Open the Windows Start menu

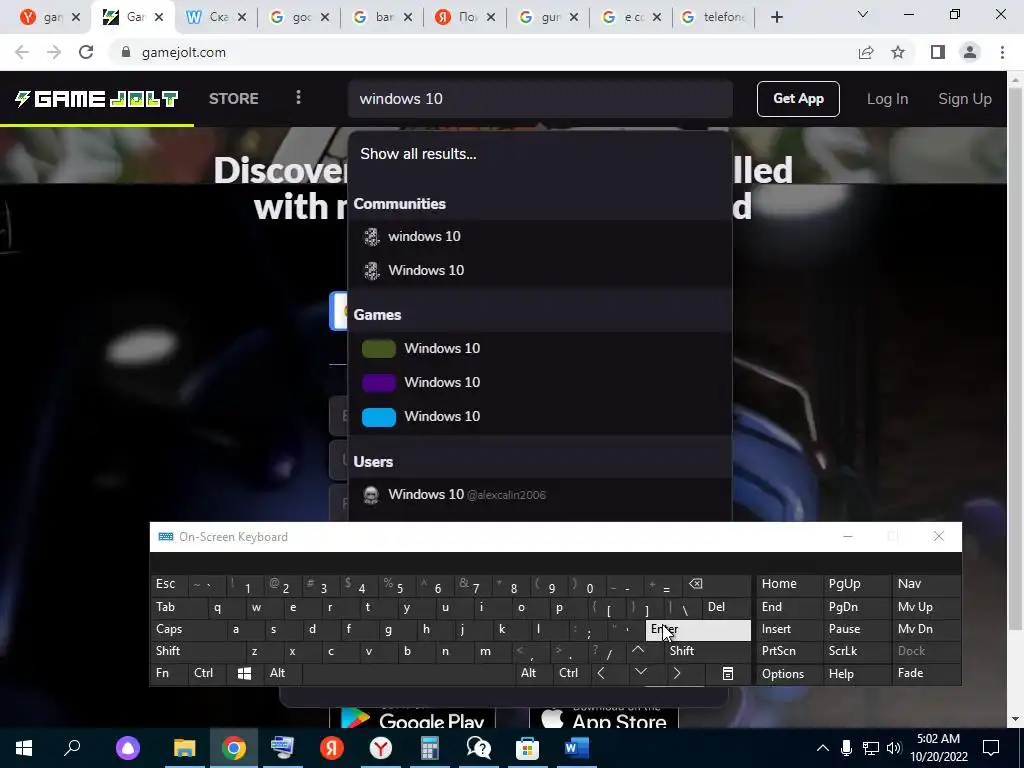[x=24, y=748]
